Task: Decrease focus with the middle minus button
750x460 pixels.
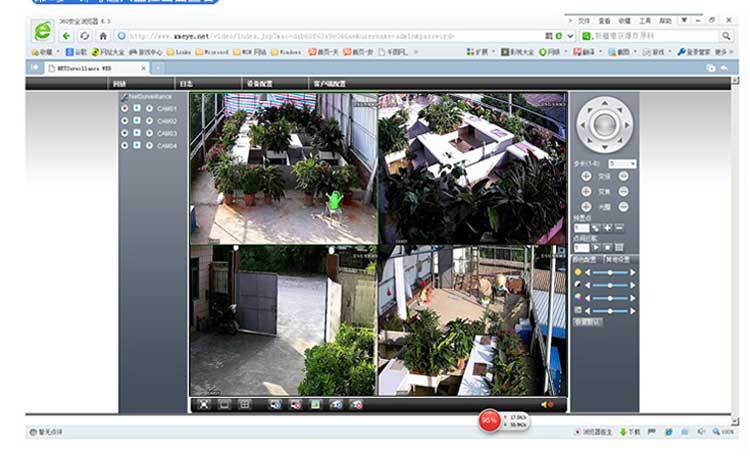Action: [623, 191]
